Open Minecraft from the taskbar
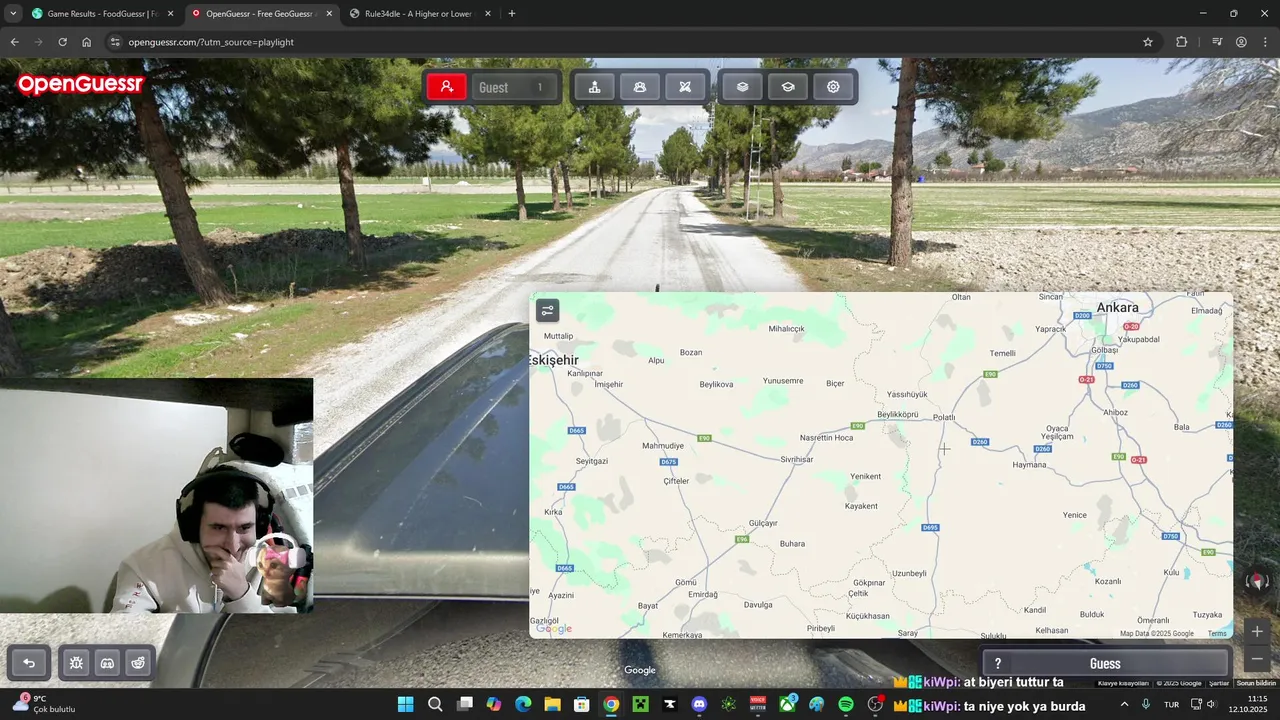This screenshot has height=720, width=1280. (640, 704)
